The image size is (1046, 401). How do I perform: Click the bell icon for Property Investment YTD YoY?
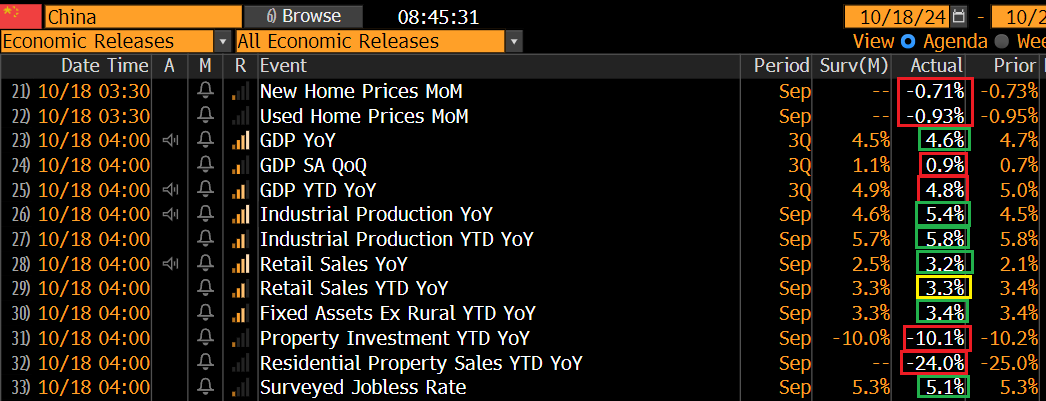tap(206, 338)
